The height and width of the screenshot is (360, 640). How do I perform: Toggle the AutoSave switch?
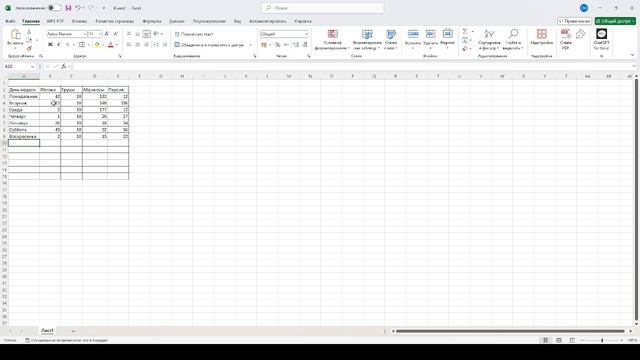pos(54,8)
